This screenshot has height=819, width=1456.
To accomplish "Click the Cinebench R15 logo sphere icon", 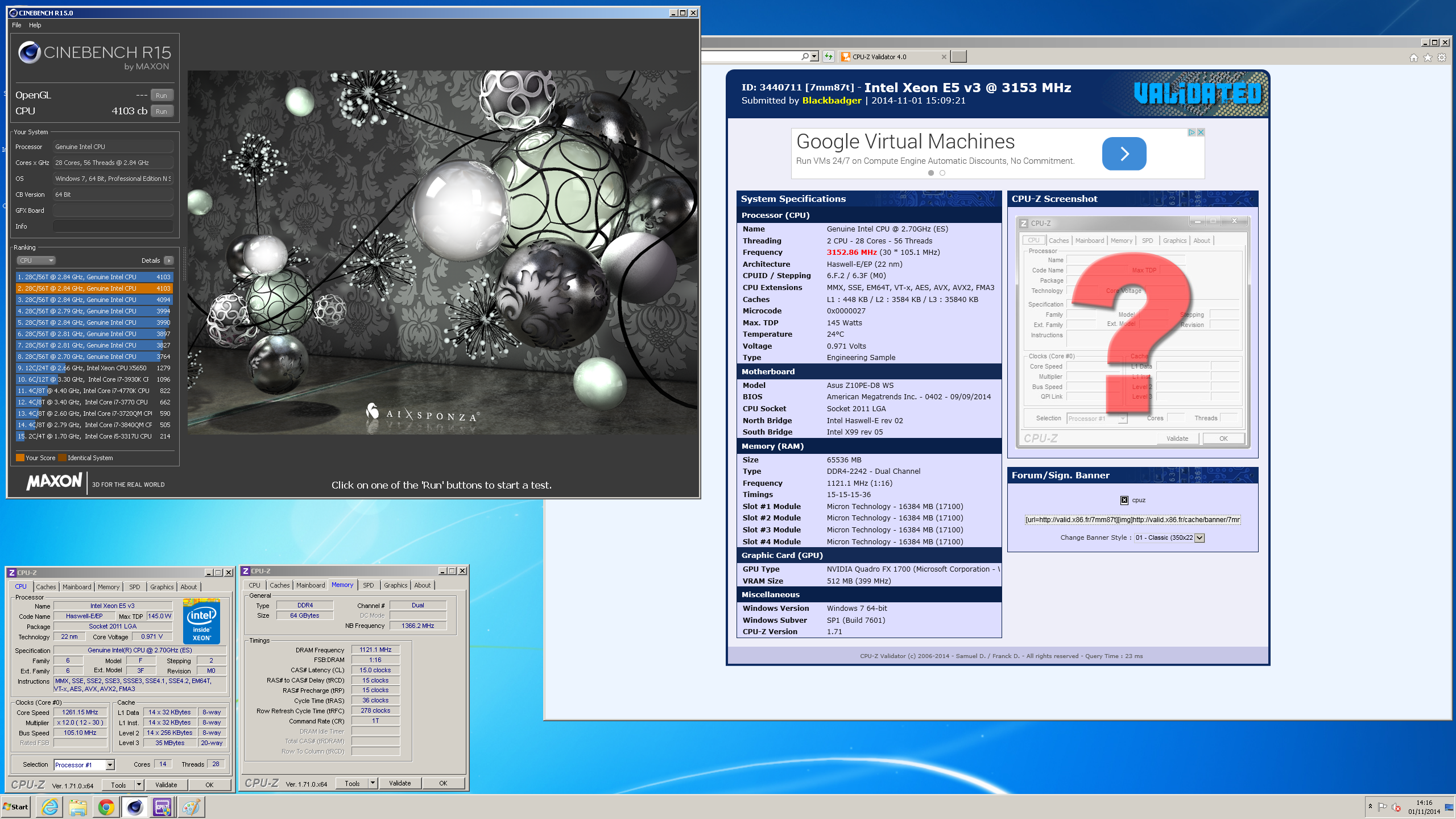I will (x=29, y=52).
